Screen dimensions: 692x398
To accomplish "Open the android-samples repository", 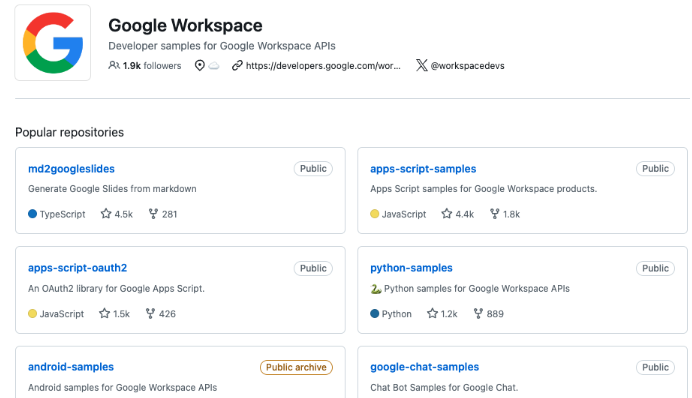I will pyautogui.click(x=71, y=367).
